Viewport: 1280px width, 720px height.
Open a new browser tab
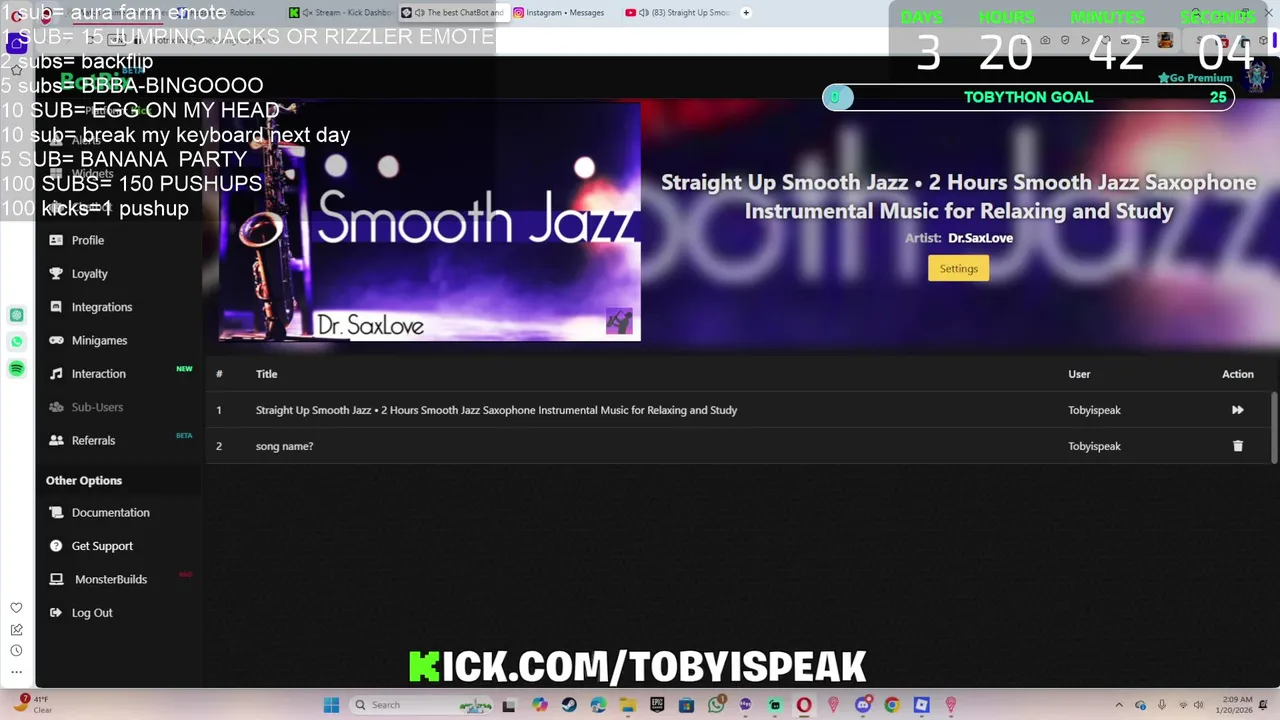click(x=746, y=13)
